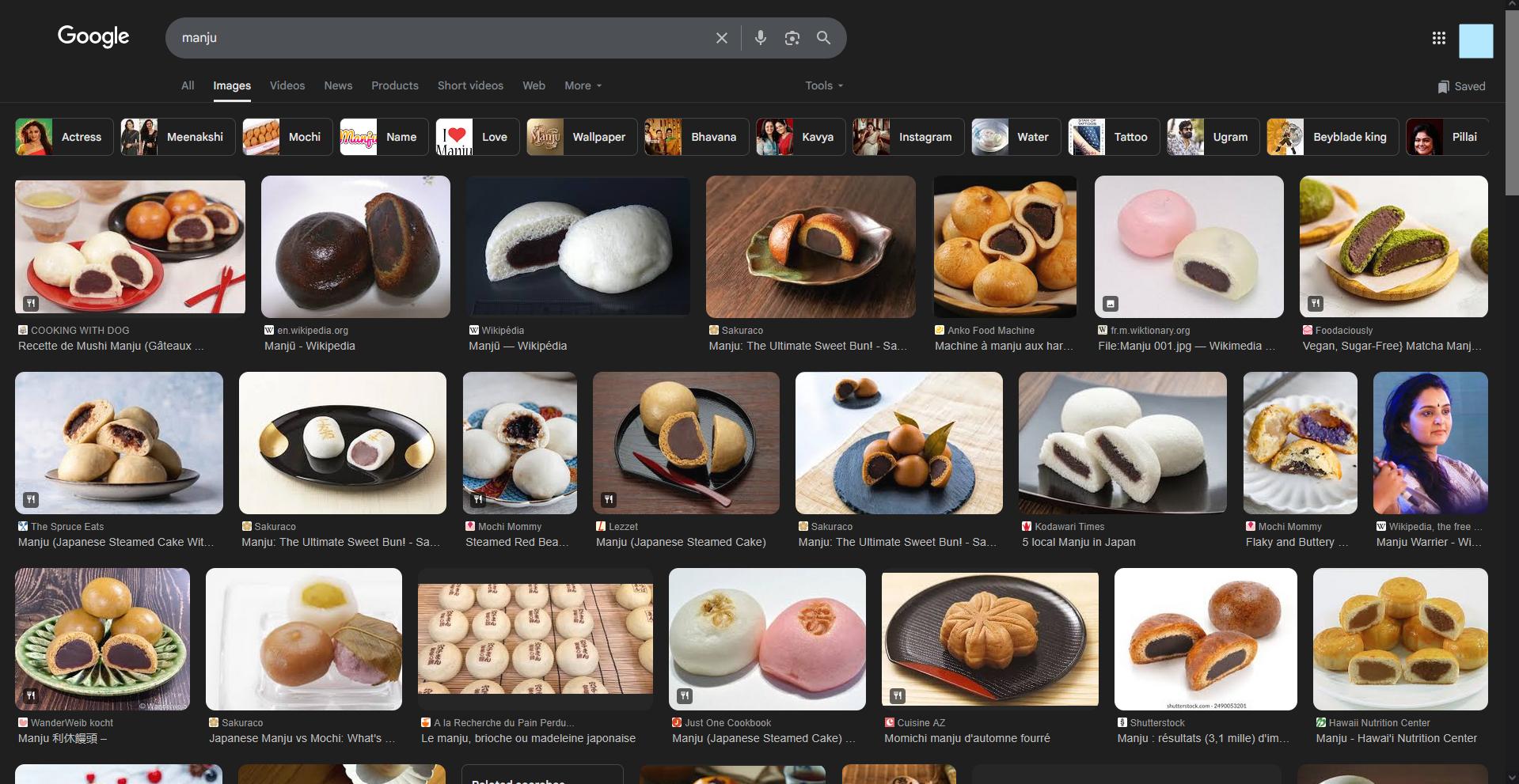Screen dimensions: 1519x784
Task: Open the Anko Food Machine manju thumbnail
Action: (x=1005, y=247)
